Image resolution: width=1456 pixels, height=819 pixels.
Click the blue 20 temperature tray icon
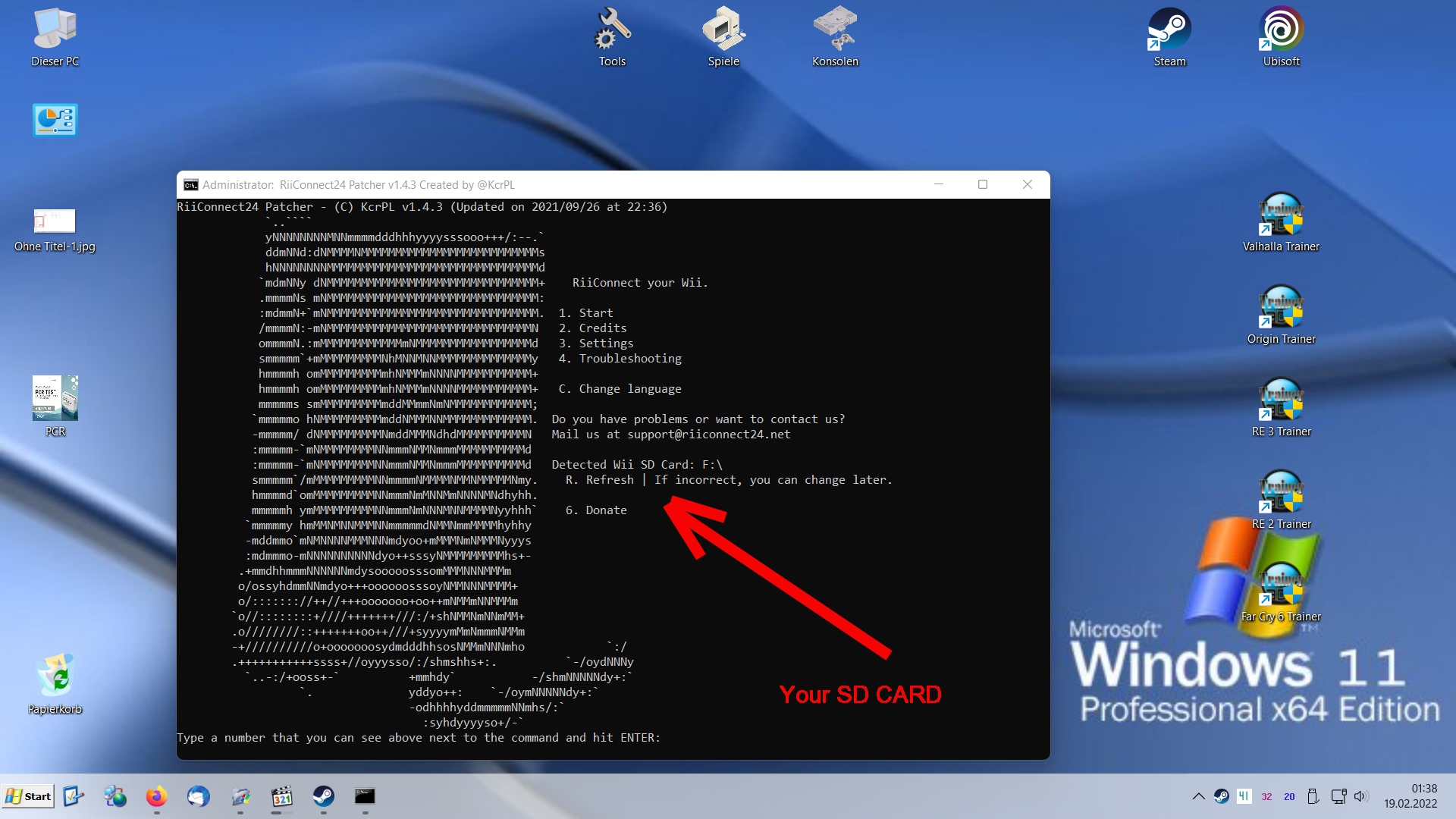(x=1289, y=796)
